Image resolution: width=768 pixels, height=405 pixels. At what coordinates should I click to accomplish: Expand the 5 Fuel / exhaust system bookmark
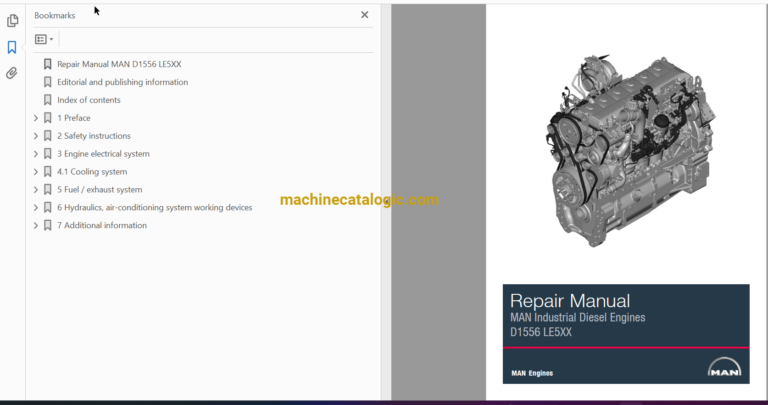pyautogui.click(x=36, y=190)
